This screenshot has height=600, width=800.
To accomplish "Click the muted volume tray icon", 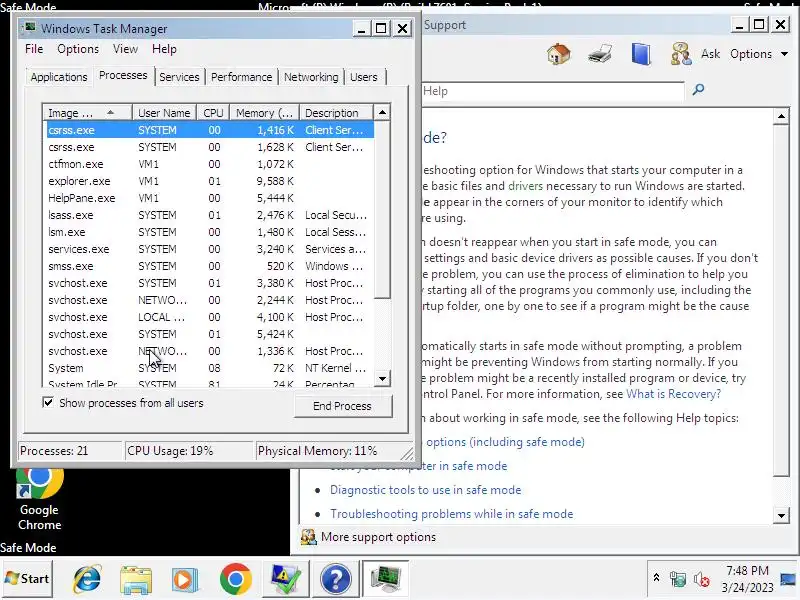I will pos(702,579).
